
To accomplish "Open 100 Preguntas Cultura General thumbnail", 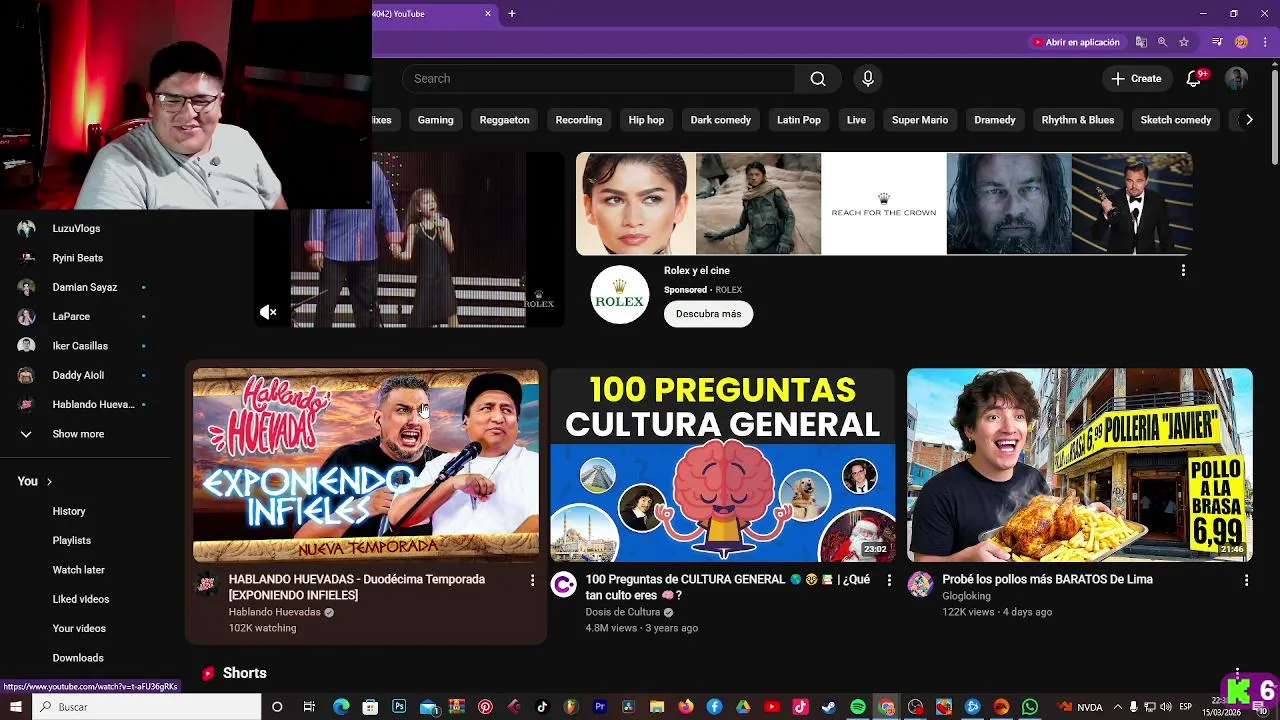I will point(722,465).
